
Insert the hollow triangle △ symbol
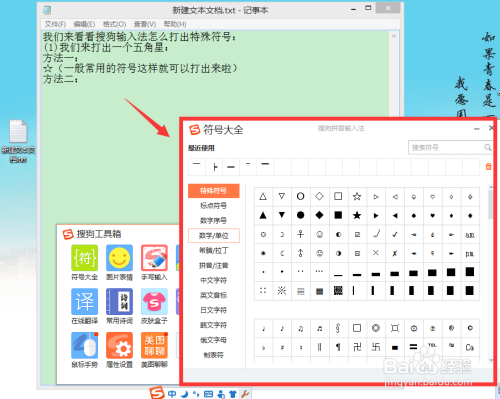(263, 196)
